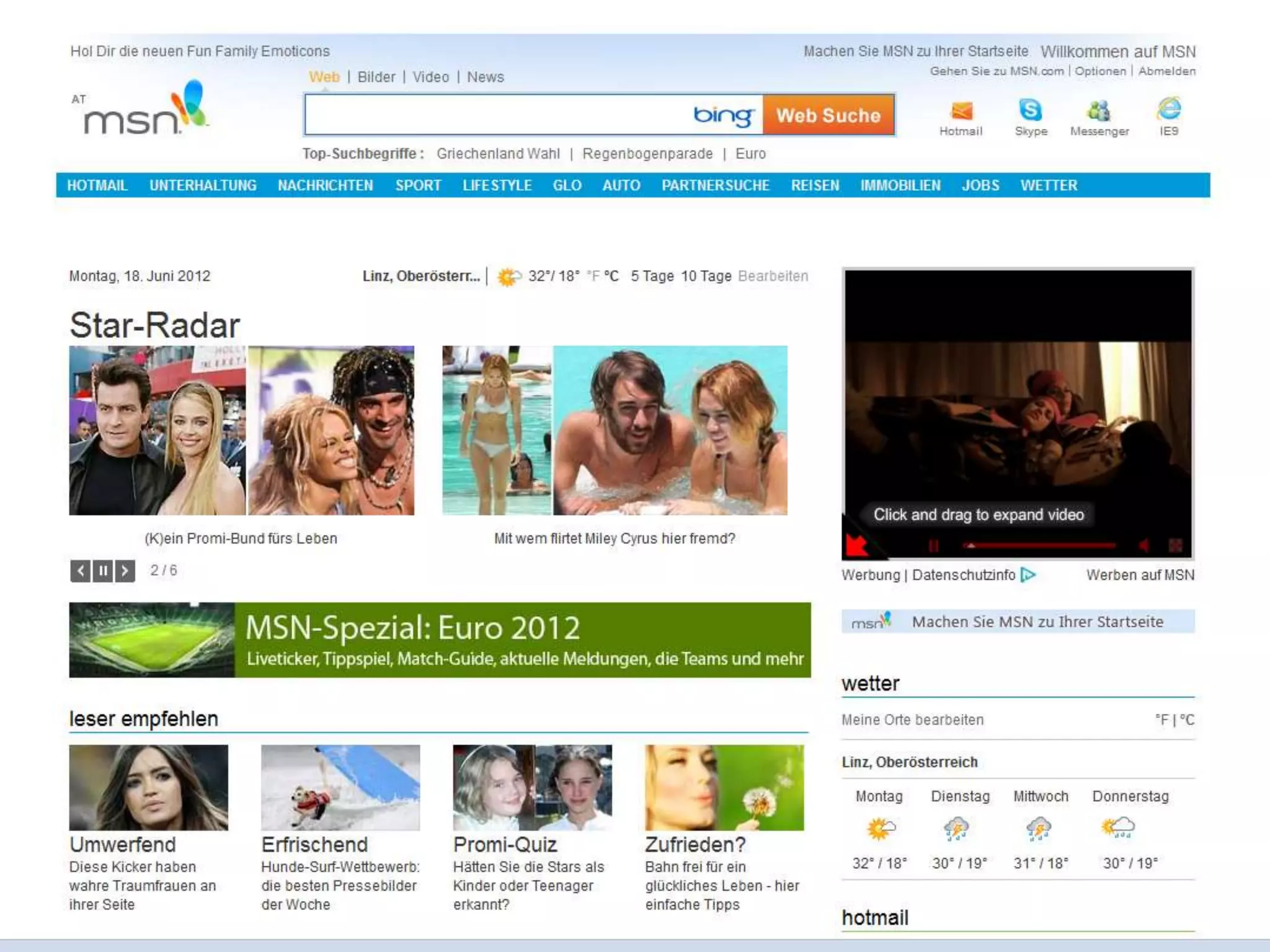Open the NACHRICHTEN navigation menu
The image size is (1270, 952).
[325, 185]
